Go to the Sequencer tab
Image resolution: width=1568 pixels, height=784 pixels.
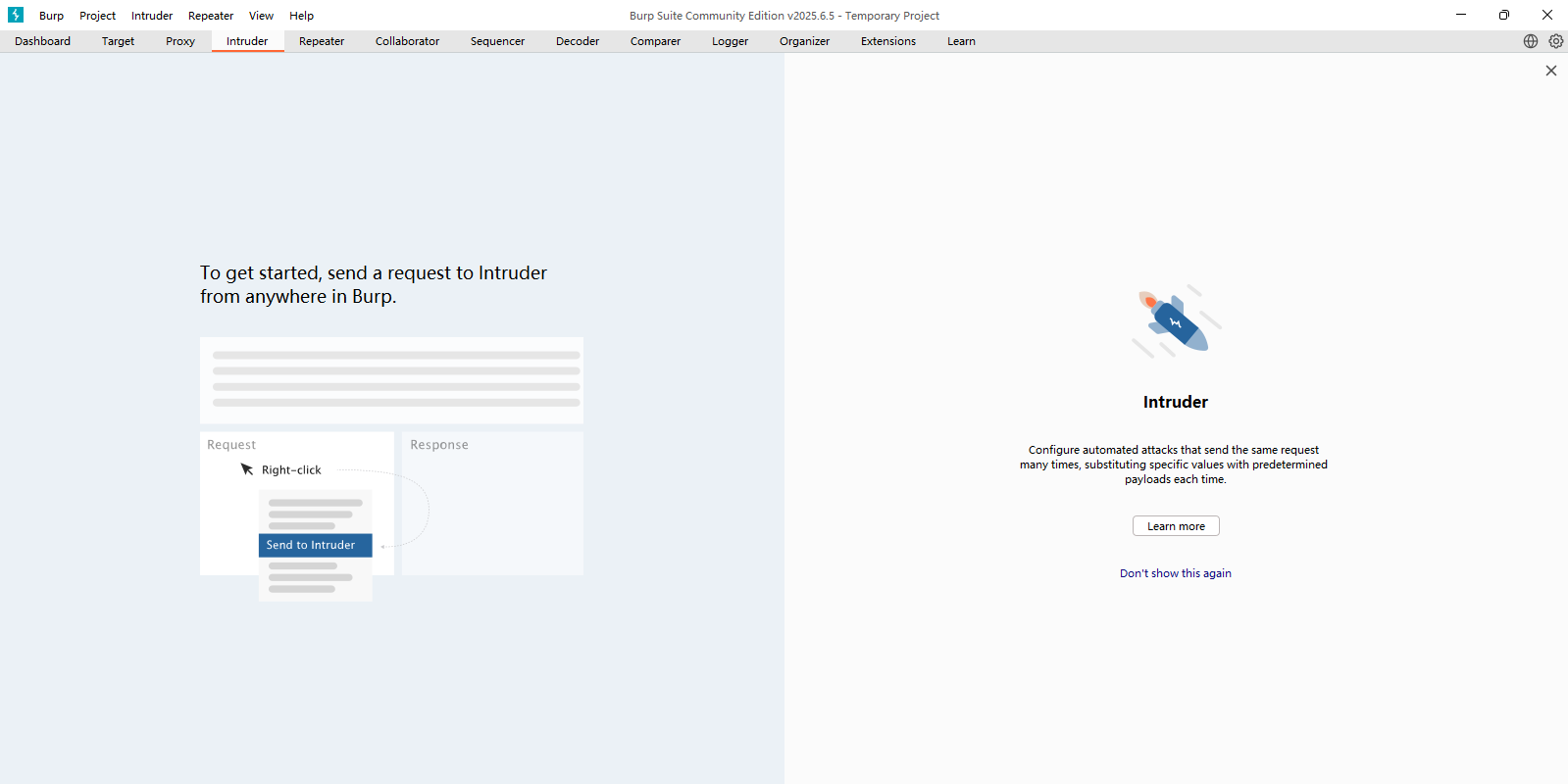point(497,41)
